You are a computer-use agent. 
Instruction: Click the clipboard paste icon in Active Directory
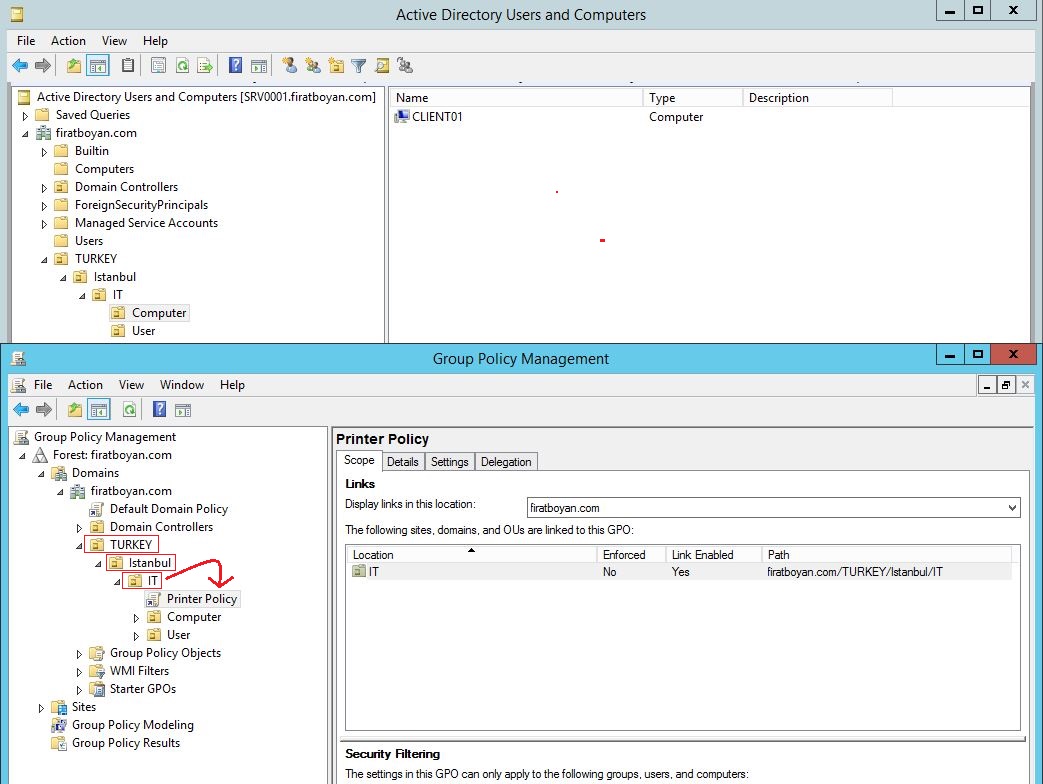[128, 66]
